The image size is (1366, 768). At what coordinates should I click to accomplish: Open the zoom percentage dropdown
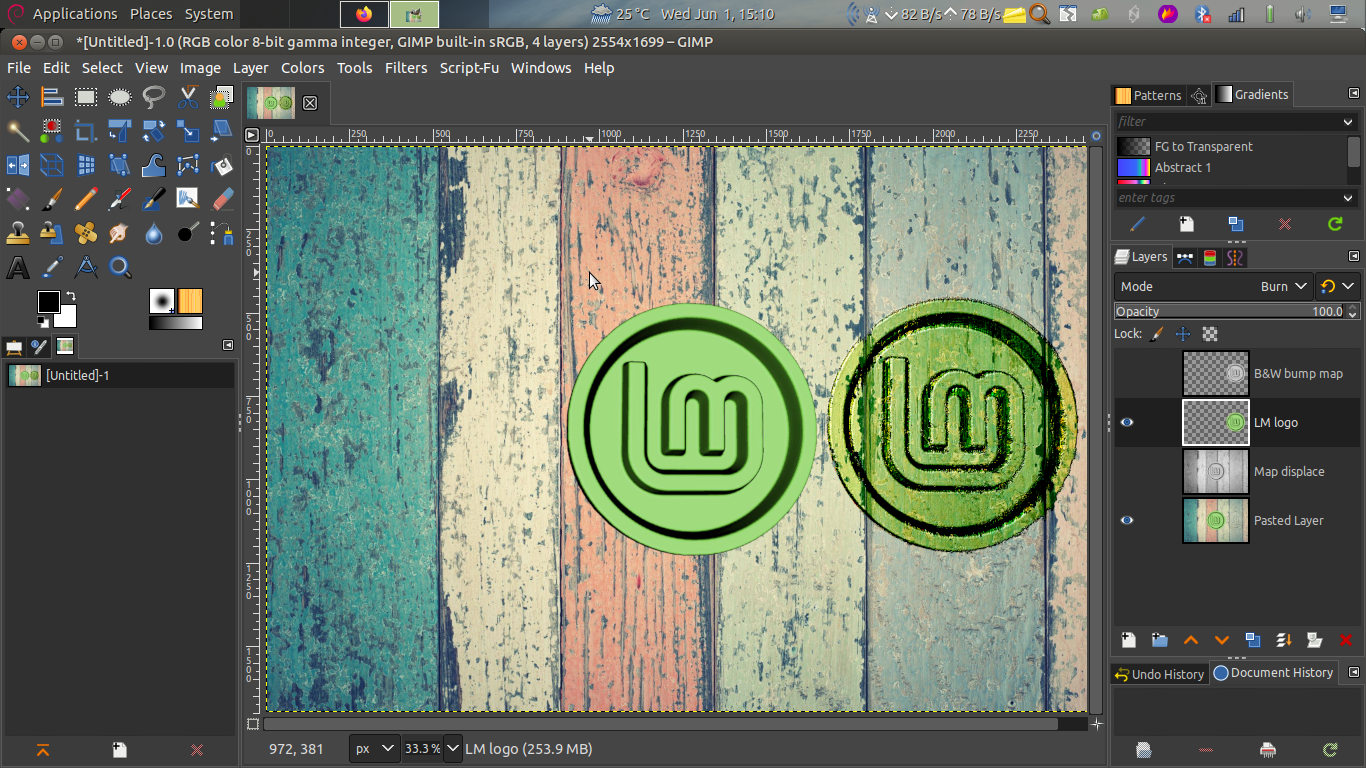[x=452, y=748]
